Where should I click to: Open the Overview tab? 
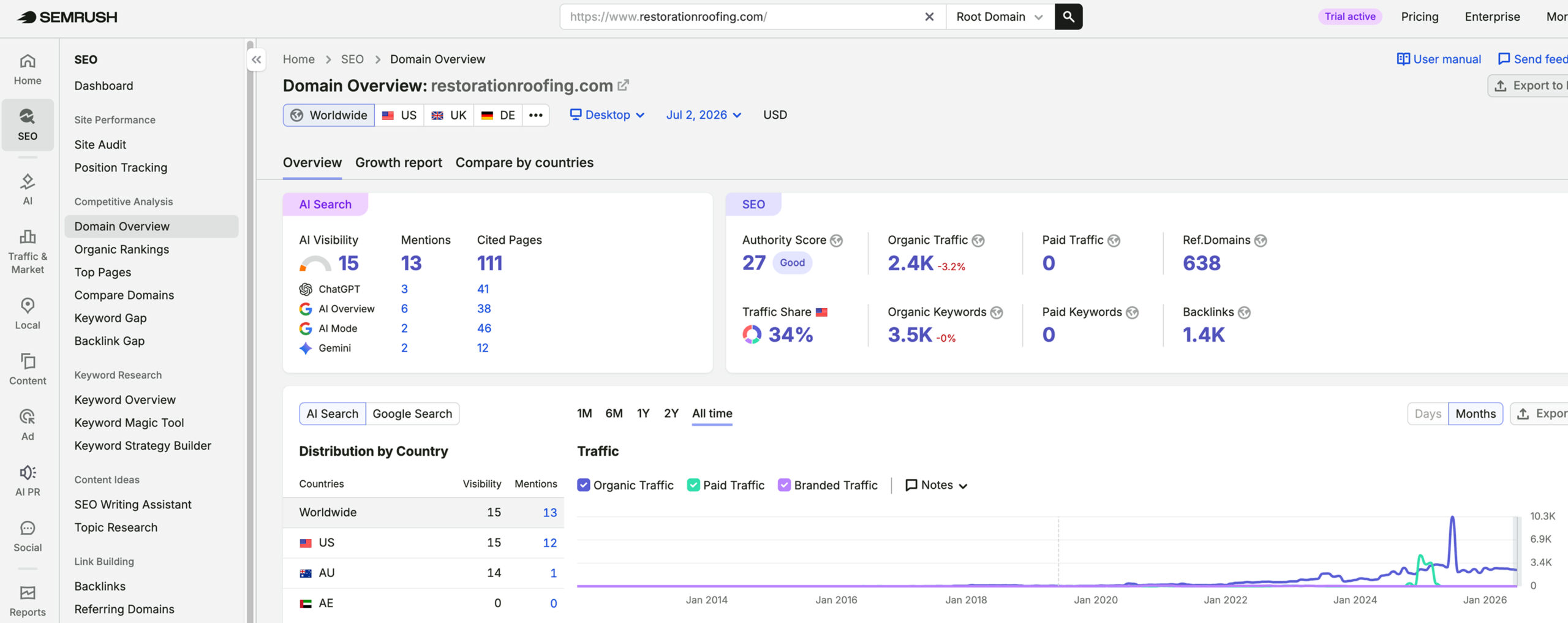tap(312, 162)
